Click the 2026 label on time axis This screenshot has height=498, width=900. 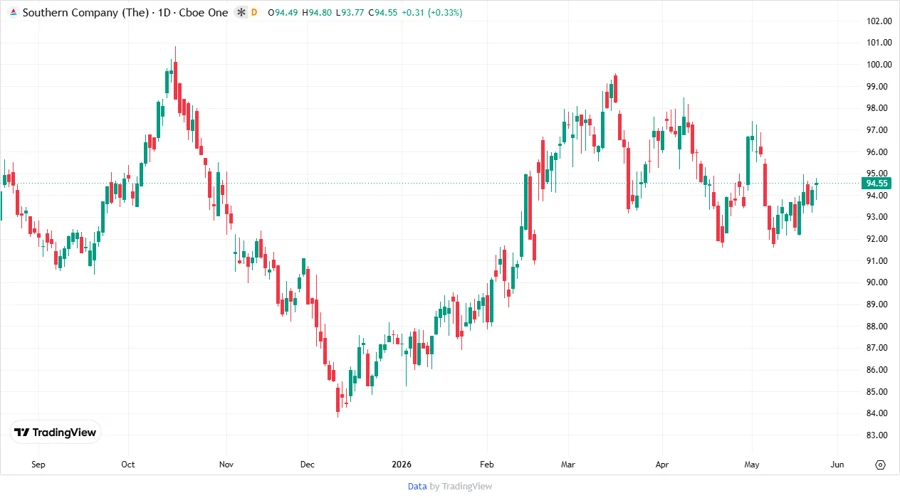pyautogui.click(x=401, y=465)
